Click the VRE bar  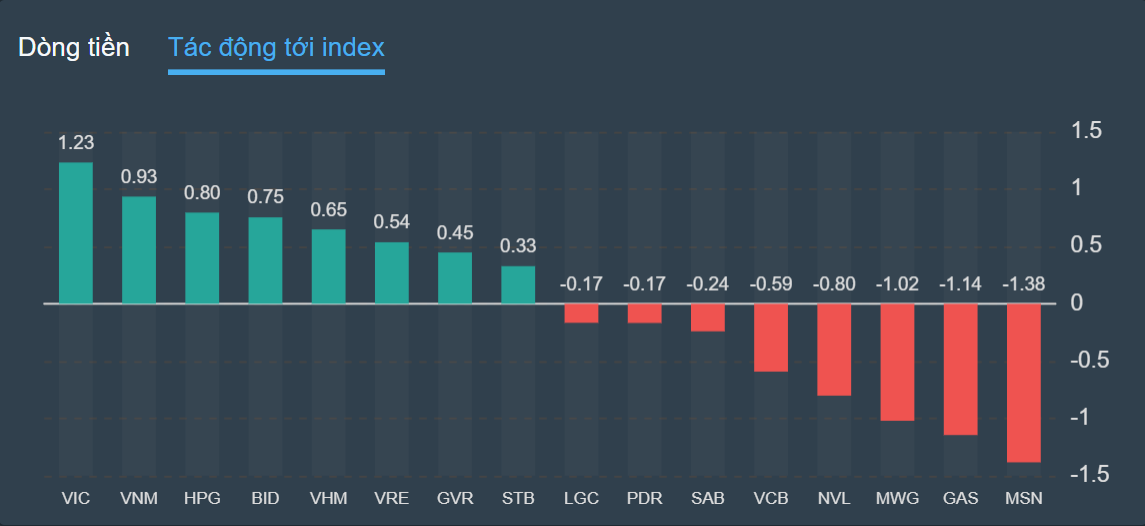(392, 271)
